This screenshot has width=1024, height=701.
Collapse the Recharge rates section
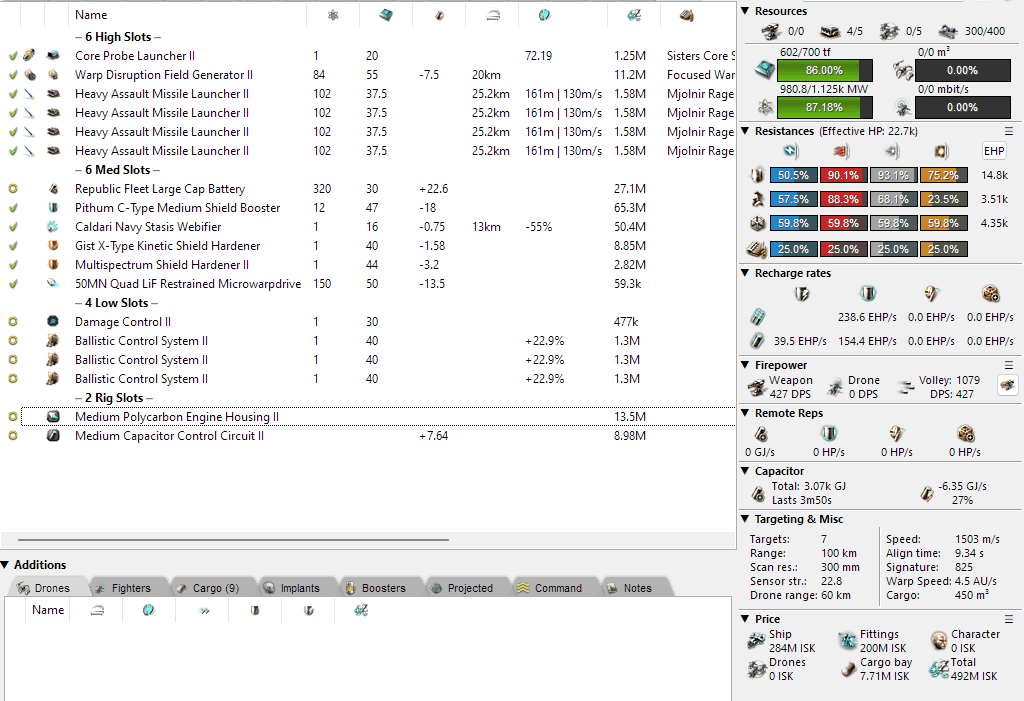746,273
